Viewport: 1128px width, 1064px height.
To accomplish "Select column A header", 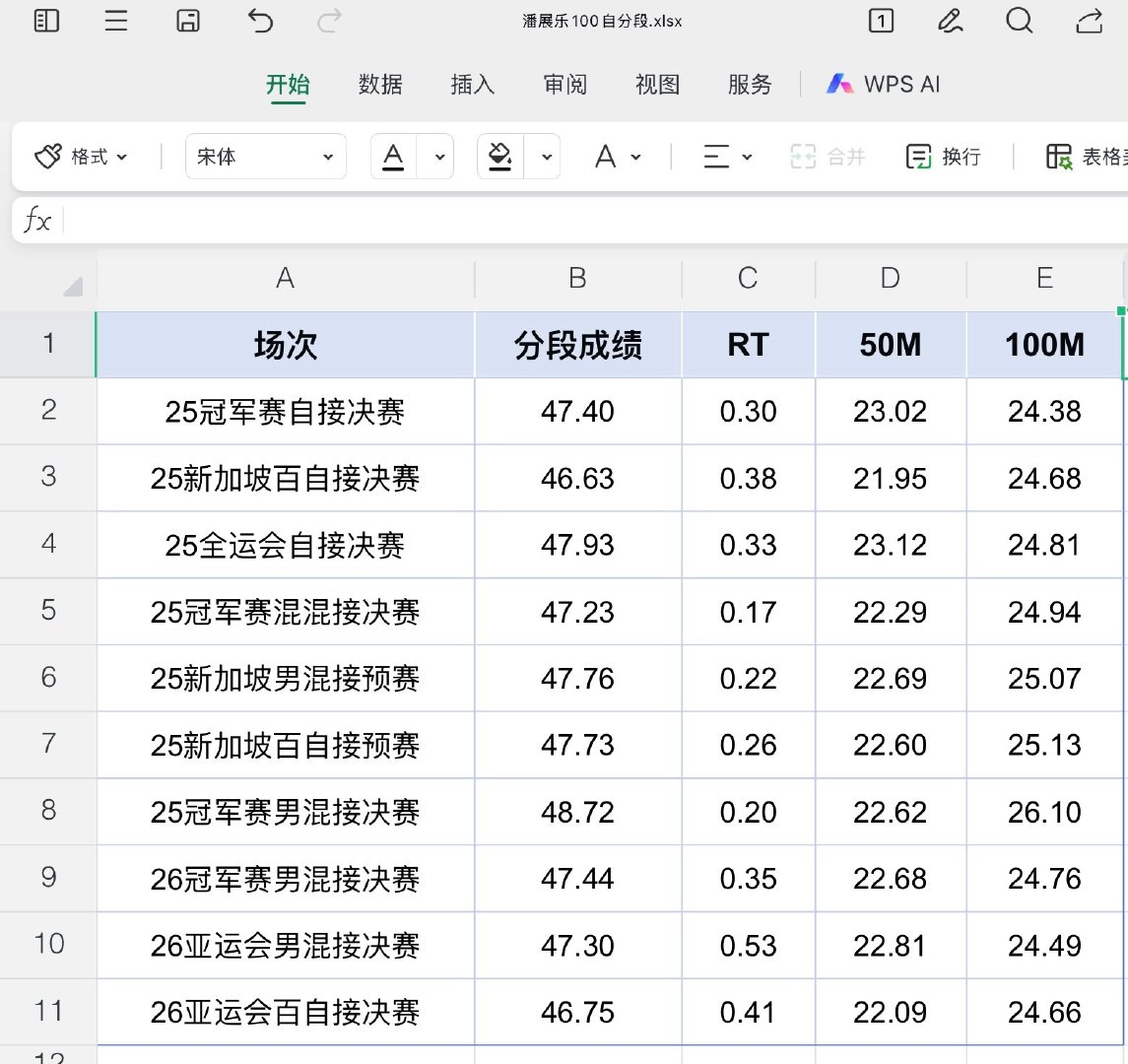I will [x=286, y=278].
